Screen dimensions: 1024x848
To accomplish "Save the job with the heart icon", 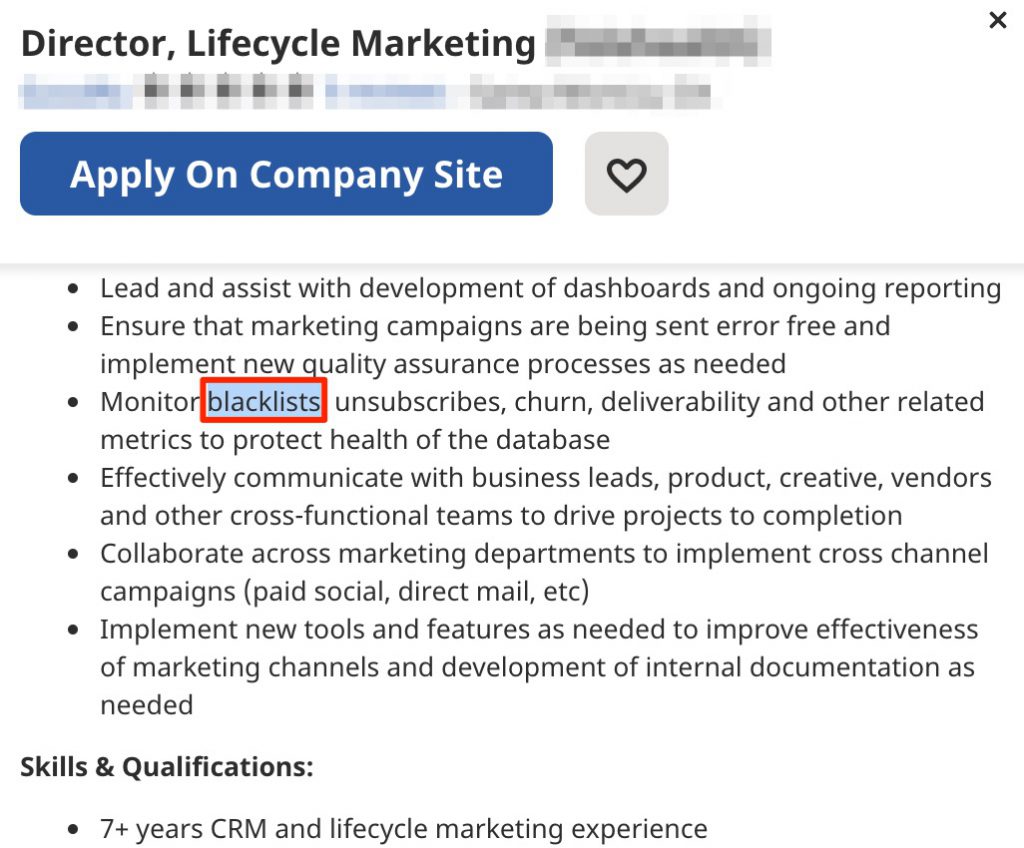I will pyautogui.click(x=626, y=174).
